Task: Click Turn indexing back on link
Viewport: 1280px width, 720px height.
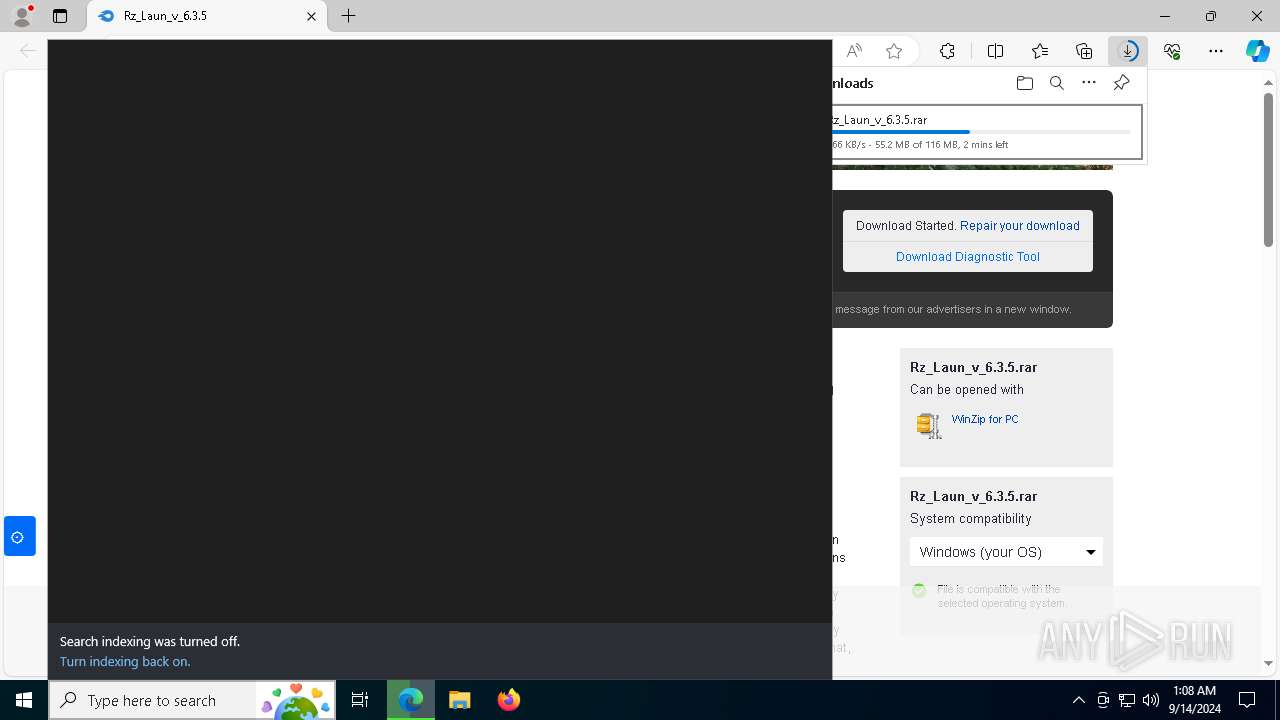Action: (x=125, y=661)
